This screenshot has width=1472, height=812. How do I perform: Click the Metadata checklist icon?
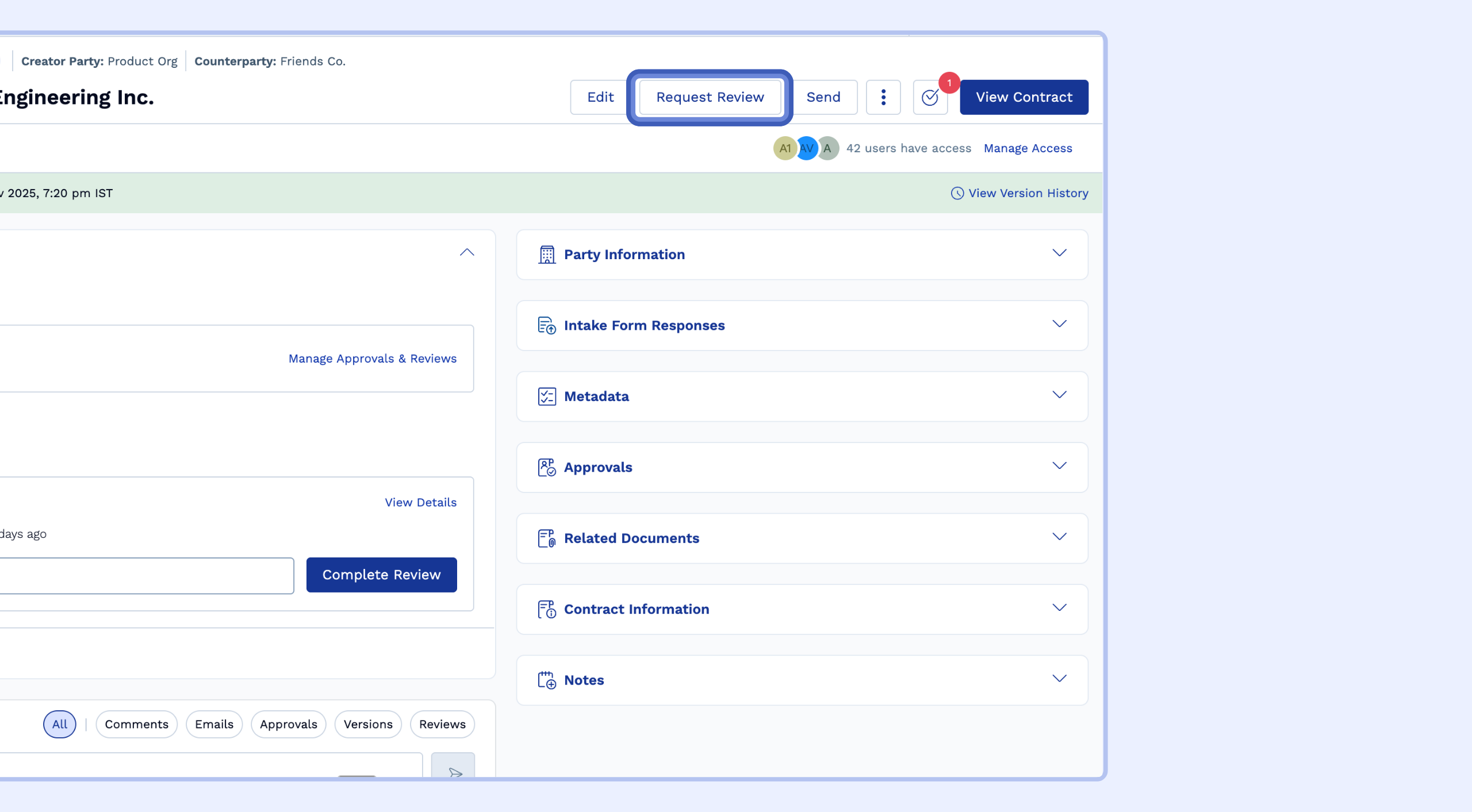(546, 397)
